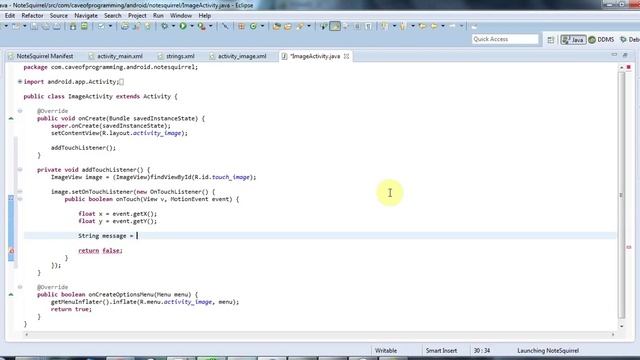Screen dimensions: 640x360
Task: Click the Writable status bar entry
Action: (x=386, y=351)
